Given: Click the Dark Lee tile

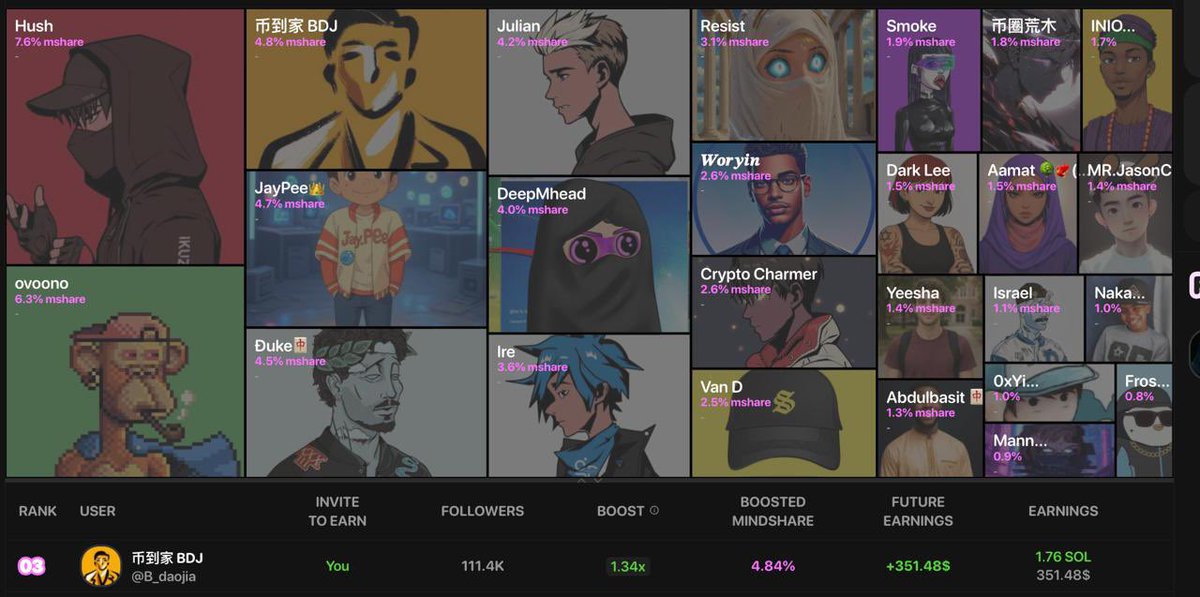Looking at the screenshot, I should pyautogui.click(x=928, y=214).
